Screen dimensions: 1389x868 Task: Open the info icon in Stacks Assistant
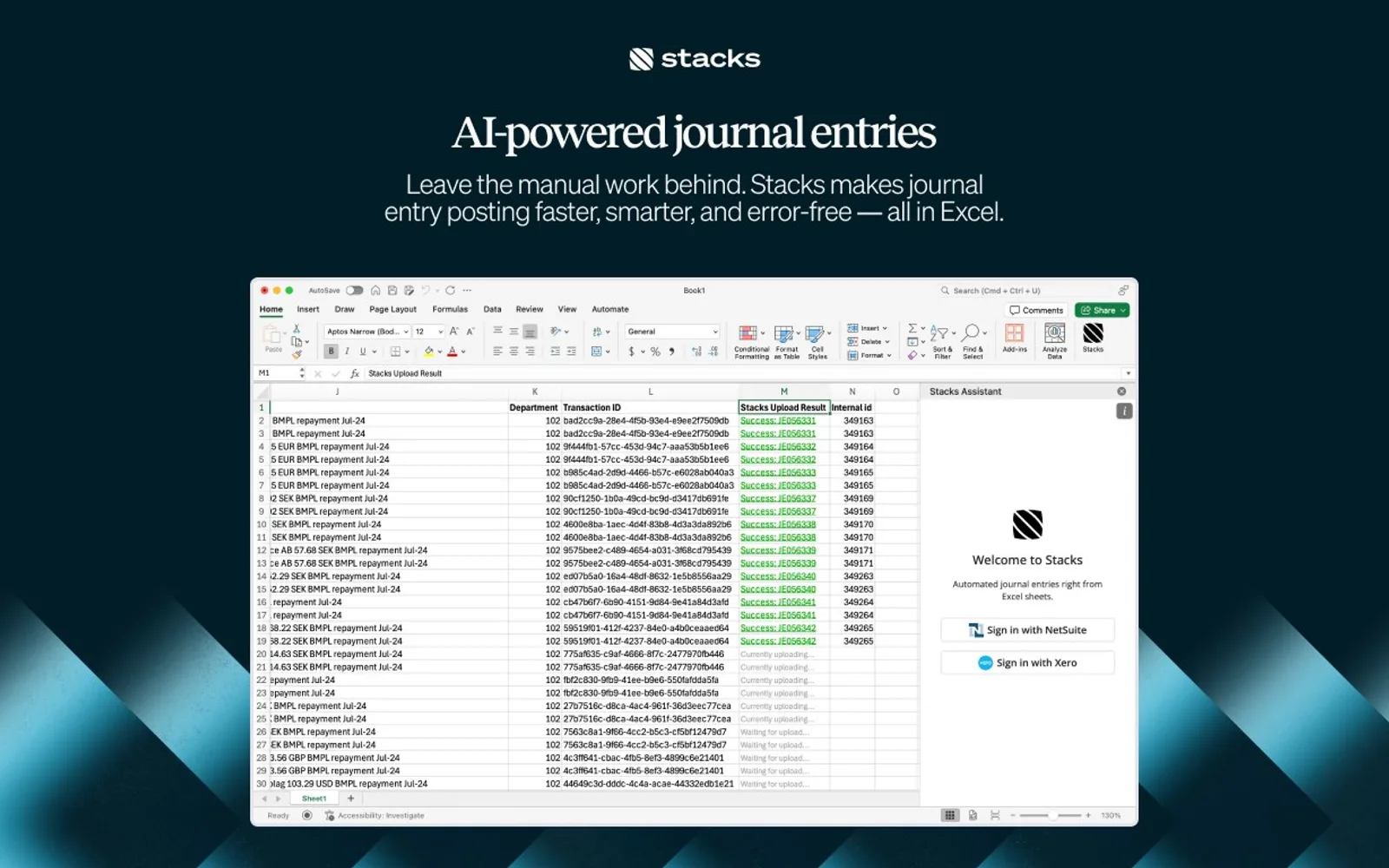[x=1124, y=411]
